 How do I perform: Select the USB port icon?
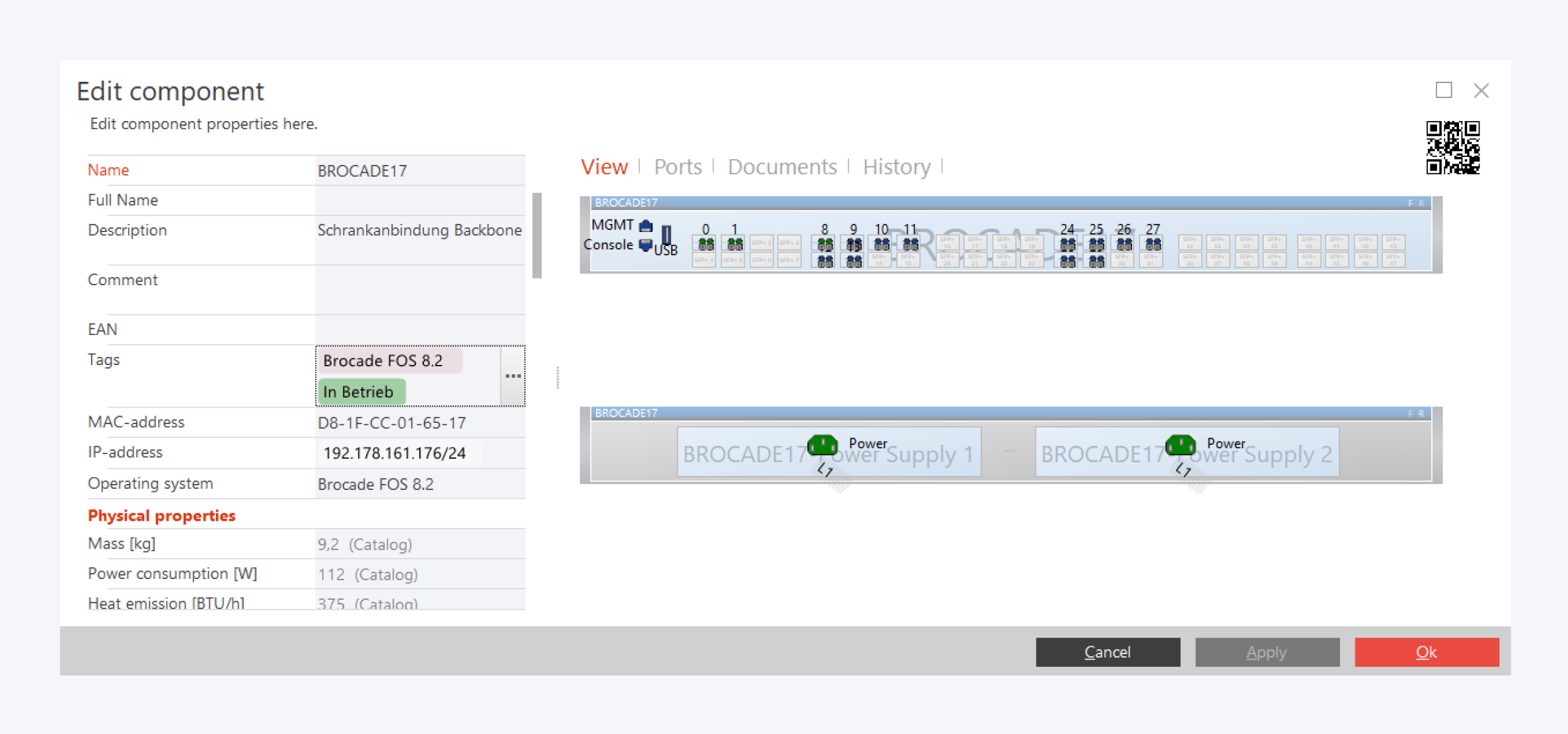tap(666, 235)
